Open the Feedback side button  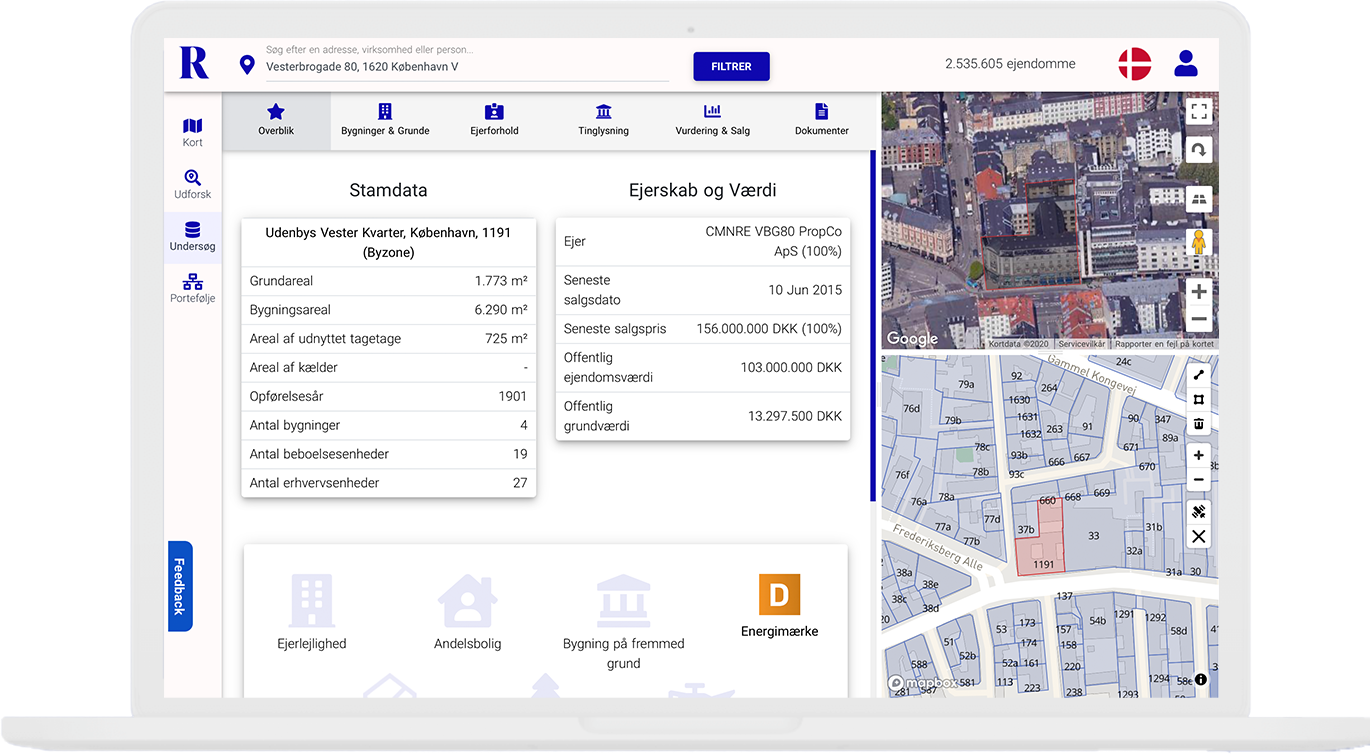point(180,586)
